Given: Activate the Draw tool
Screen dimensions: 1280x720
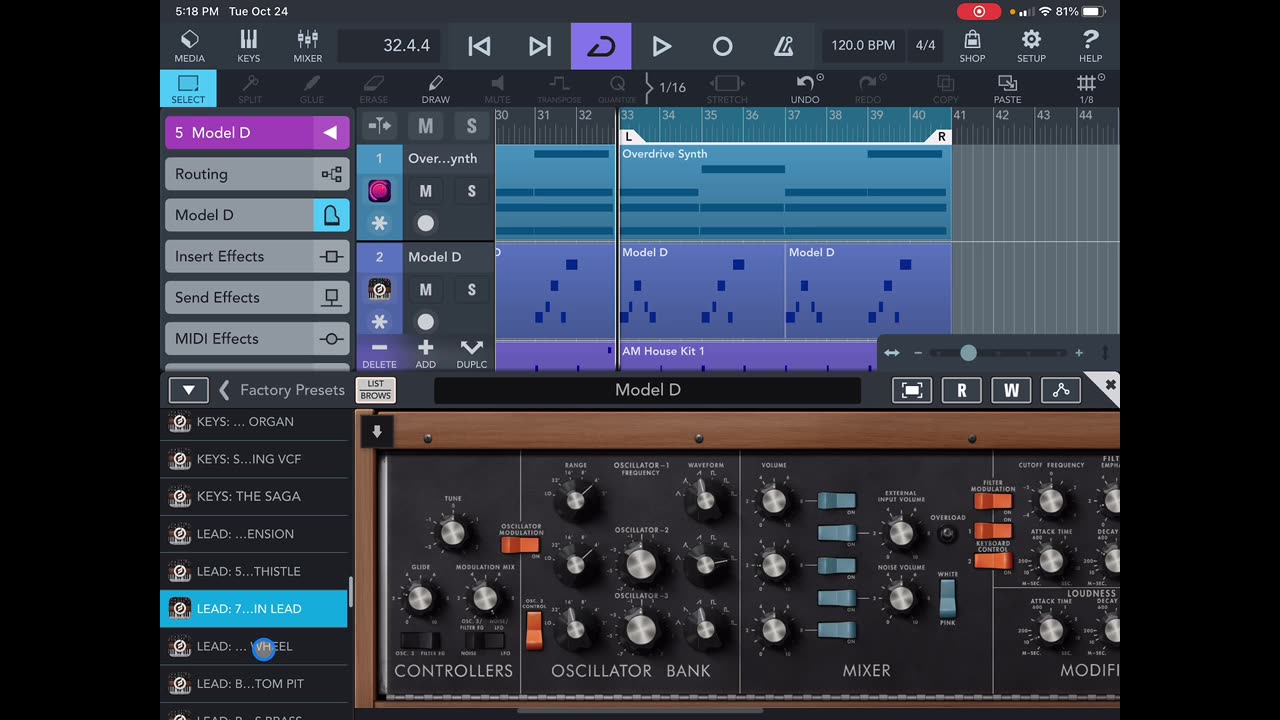Looking at the screenshot, I should click(435, 89).
